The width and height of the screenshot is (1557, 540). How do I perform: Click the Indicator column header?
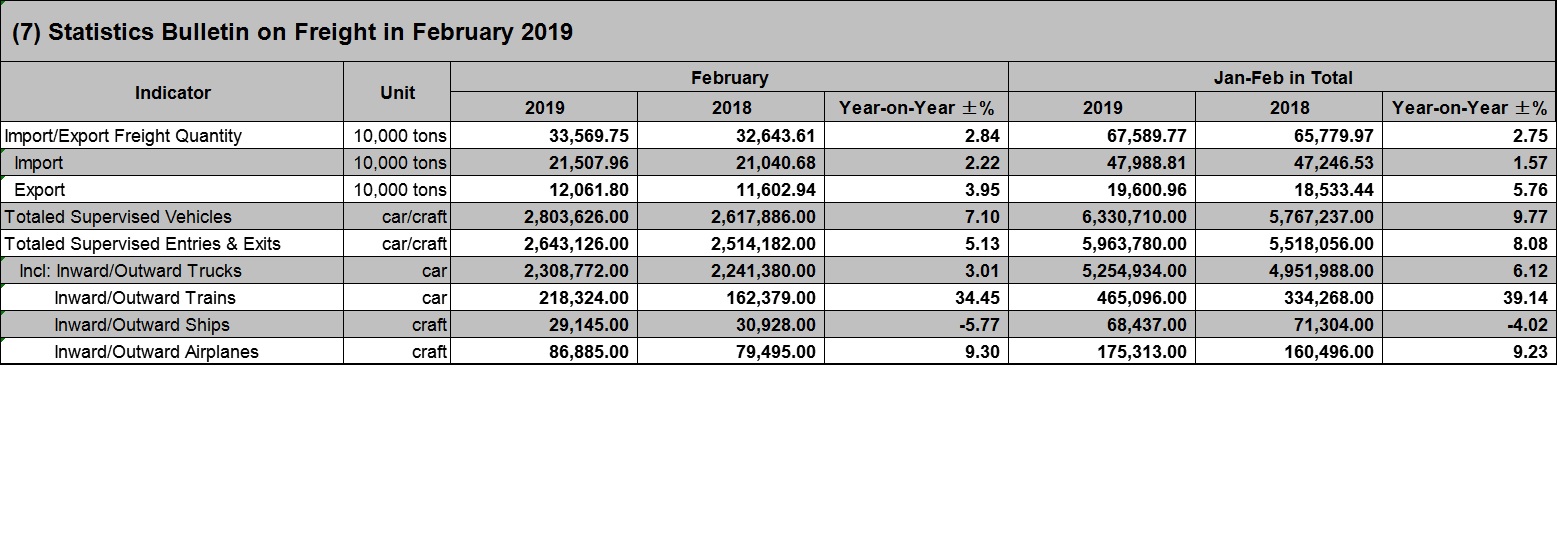(172, 92)
